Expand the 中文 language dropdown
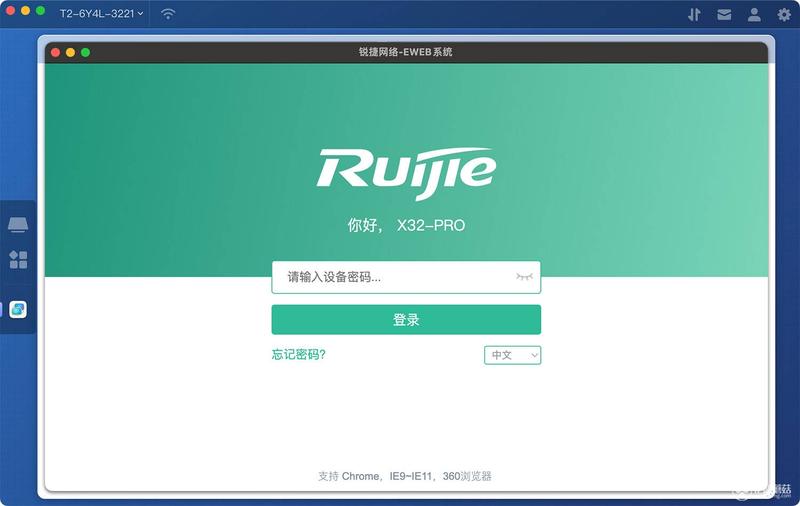Screen dimensions: 800x506 click(x=512, y=355)
